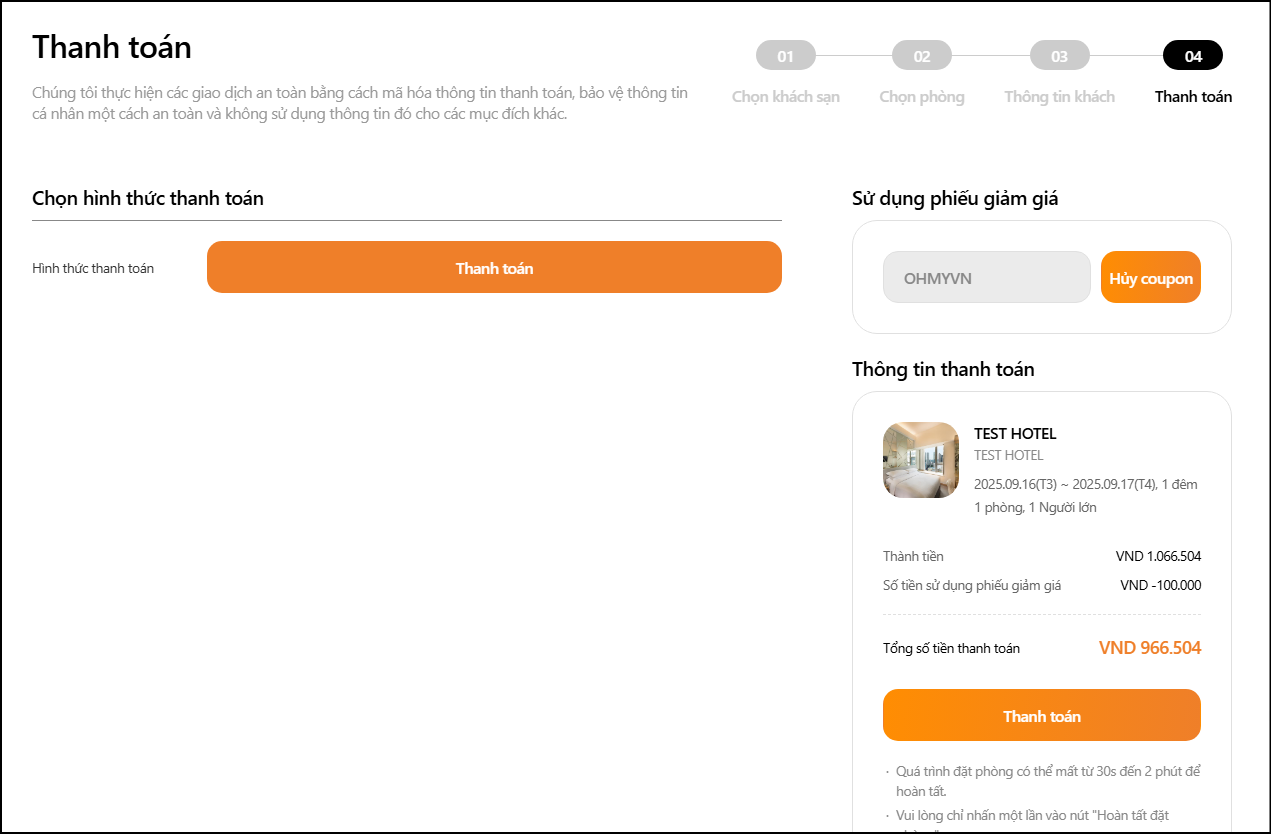Go to step 01 number badge
This screenshot has height=834, width=1271.
point(785,56)
